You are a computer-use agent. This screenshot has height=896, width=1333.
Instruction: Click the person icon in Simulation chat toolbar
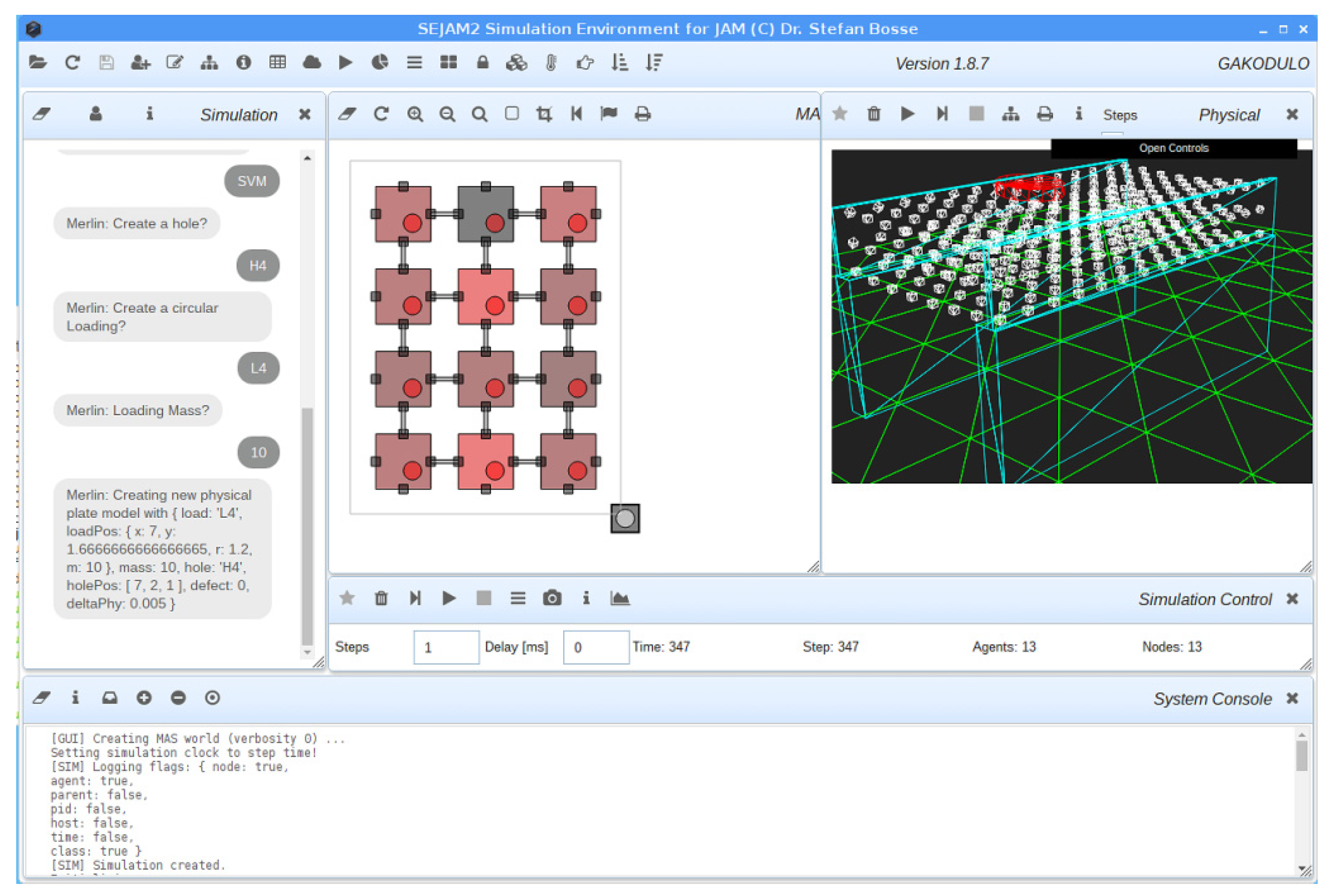tap(96, 114)
